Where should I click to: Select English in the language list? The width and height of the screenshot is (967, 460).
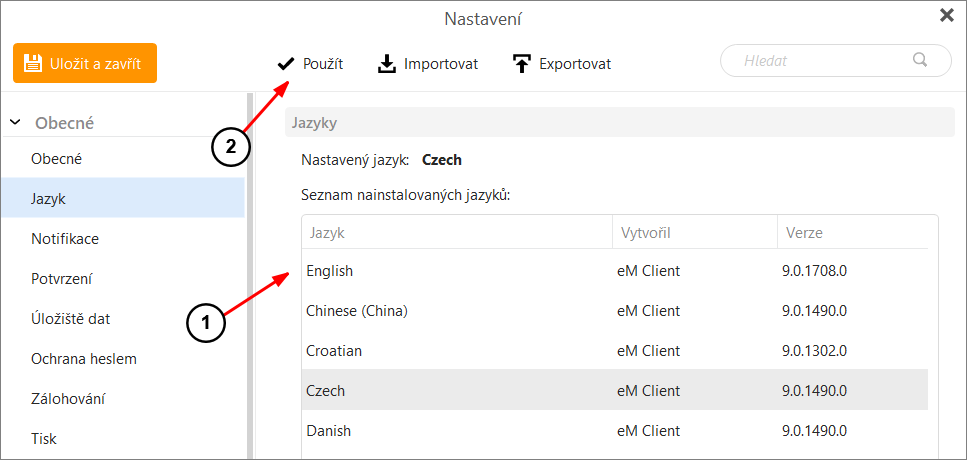tap(614, 270)
